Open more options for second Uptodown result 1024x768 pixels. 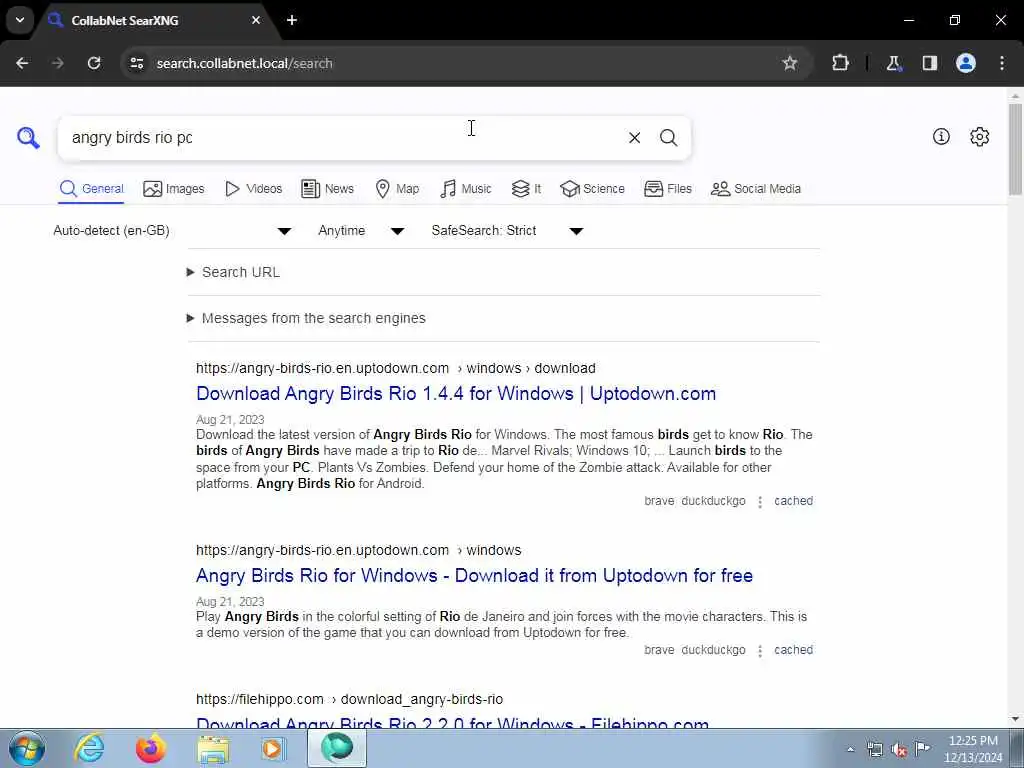tap(760, 650)
